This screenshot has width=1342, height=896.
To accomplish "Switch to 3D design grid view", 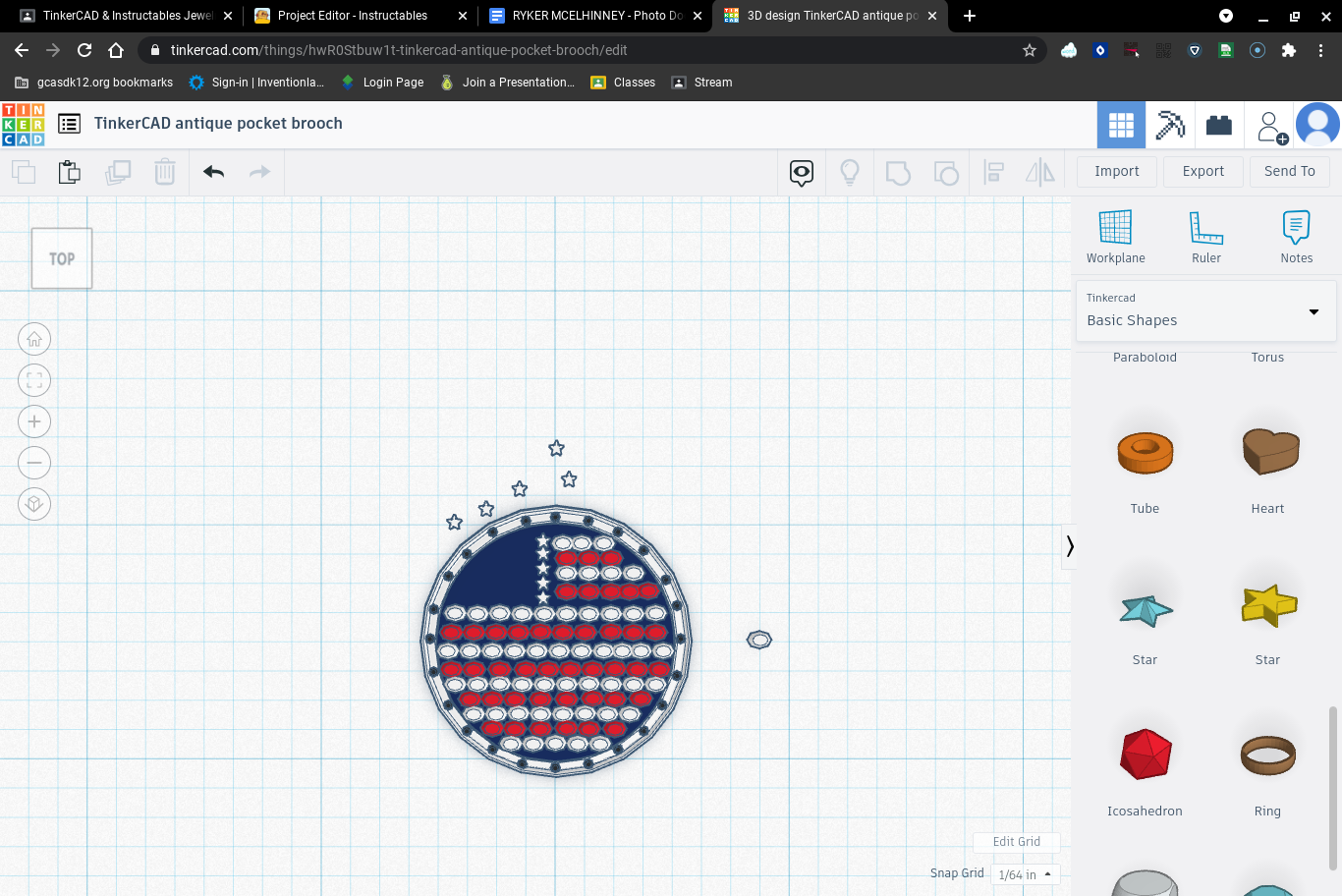I will [x=1121, y=125].
